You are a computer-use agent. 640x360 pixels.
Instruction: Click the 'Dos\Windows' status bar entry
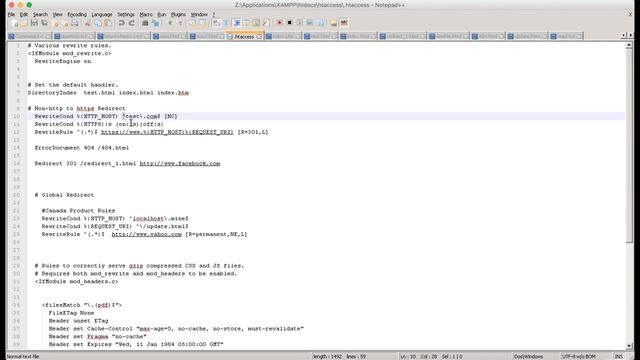pos(528,356)
